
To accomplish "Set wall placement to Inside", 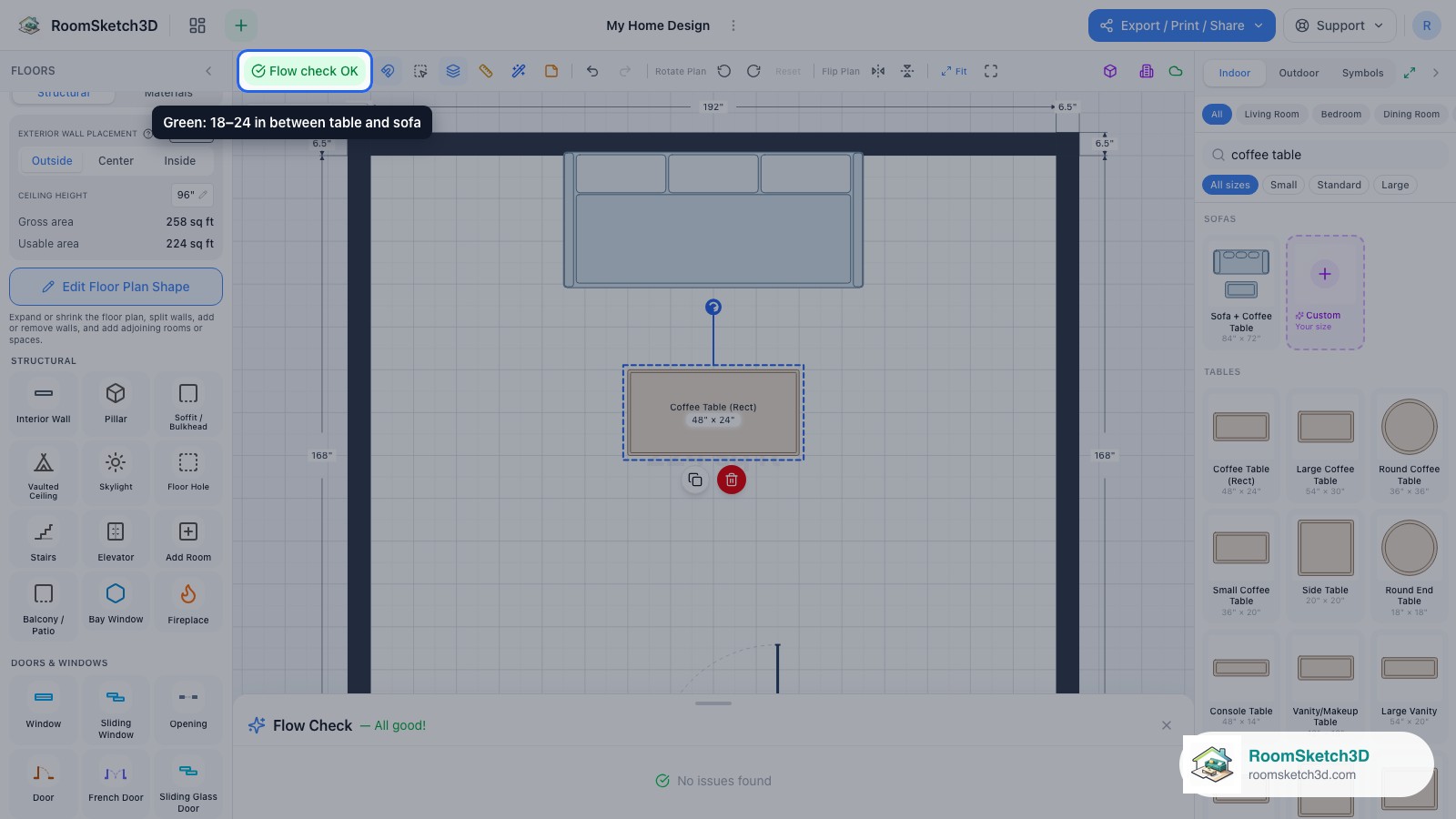I will 179,161.
